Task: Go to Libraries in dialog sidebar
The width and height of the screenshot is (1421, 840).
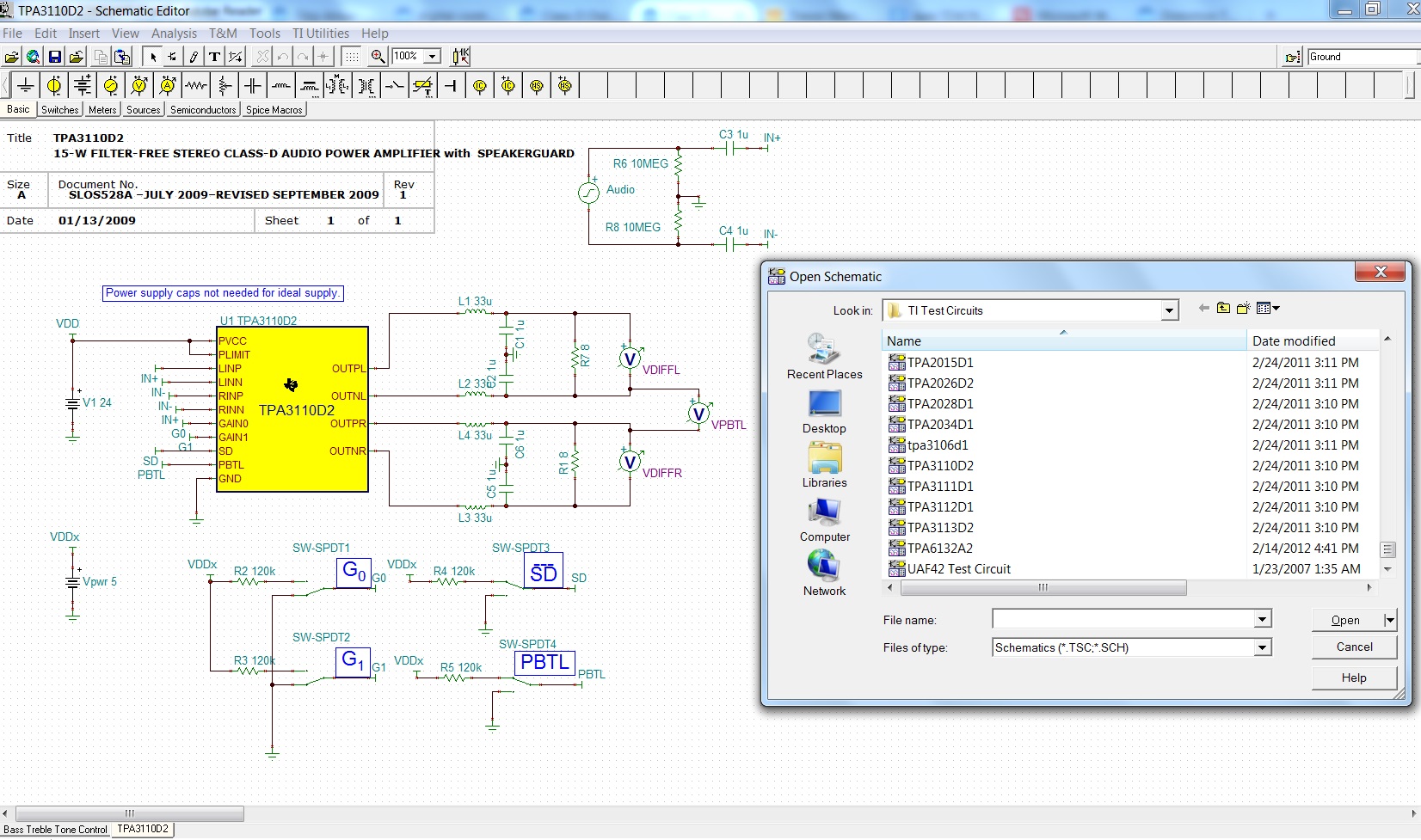Action: 824,465
